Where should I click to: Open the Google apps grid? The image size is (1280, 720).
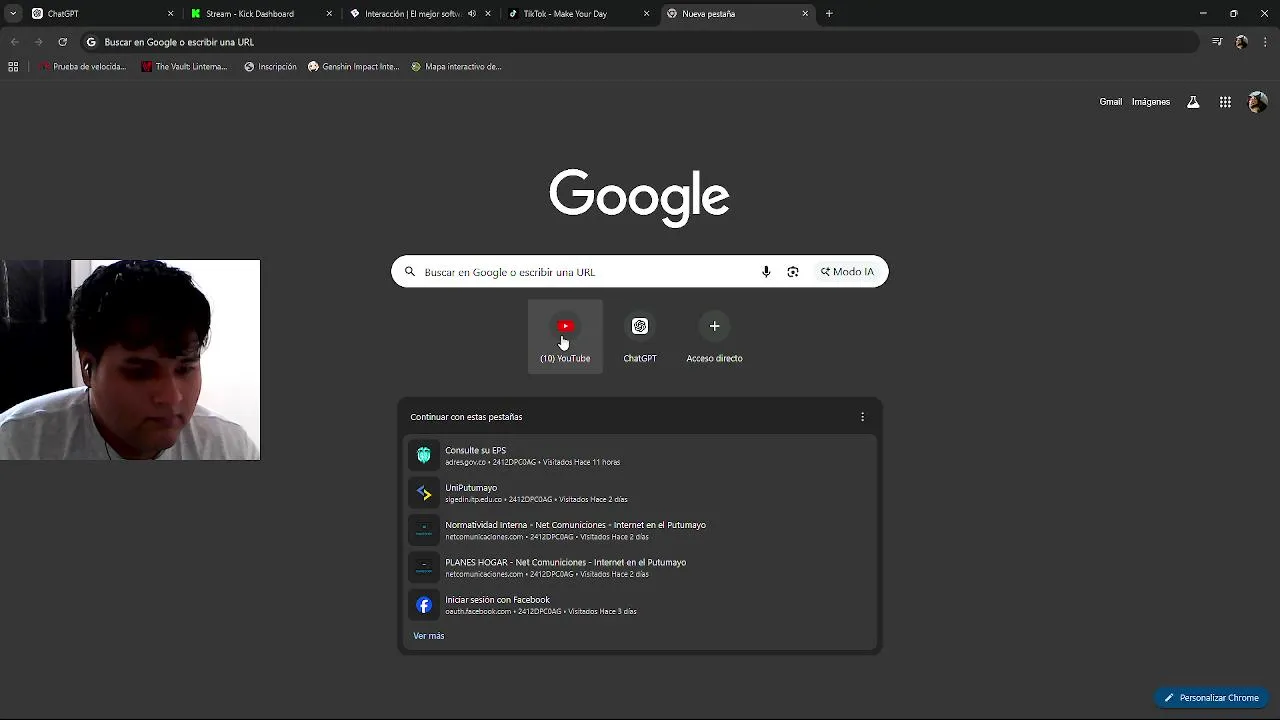[1225, 102]
